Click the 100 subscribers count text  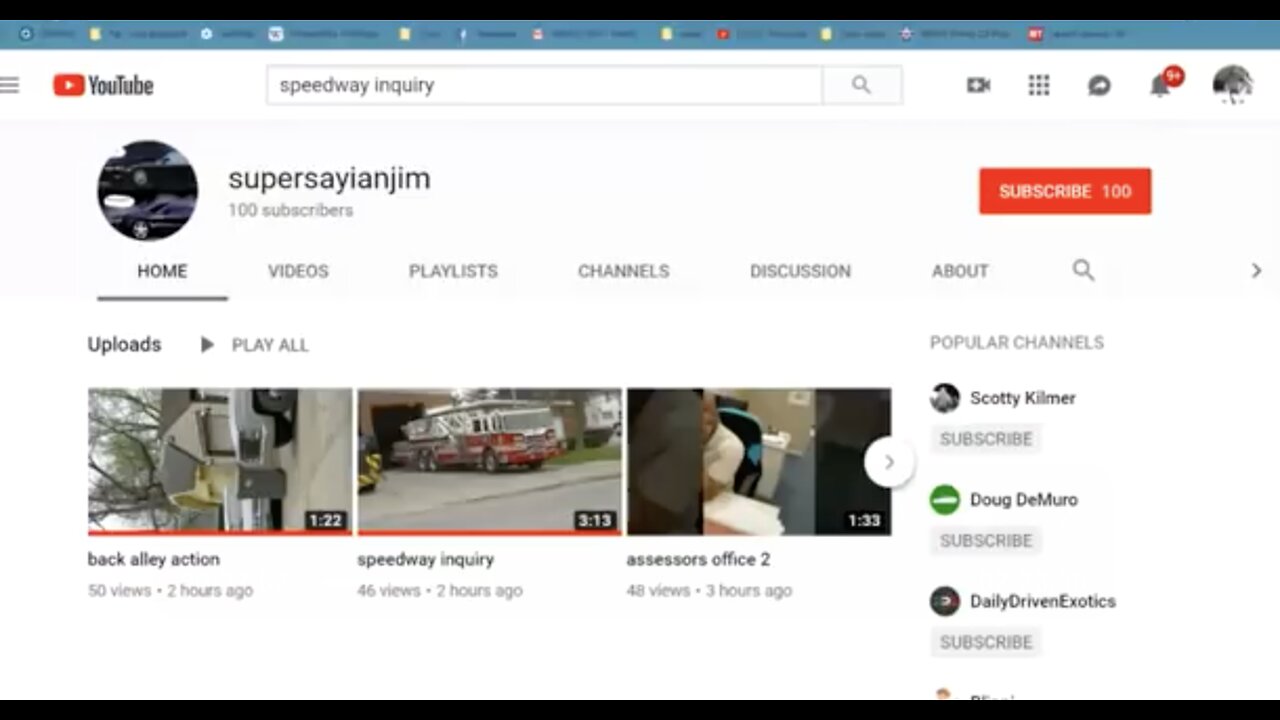[290, 211]
